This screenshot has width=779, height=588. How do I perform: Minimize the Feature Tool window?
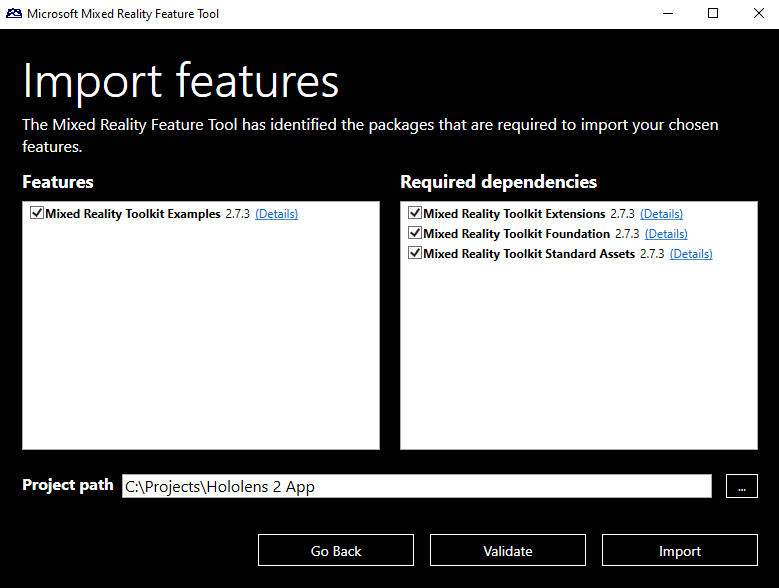click(x=668, y=13)
